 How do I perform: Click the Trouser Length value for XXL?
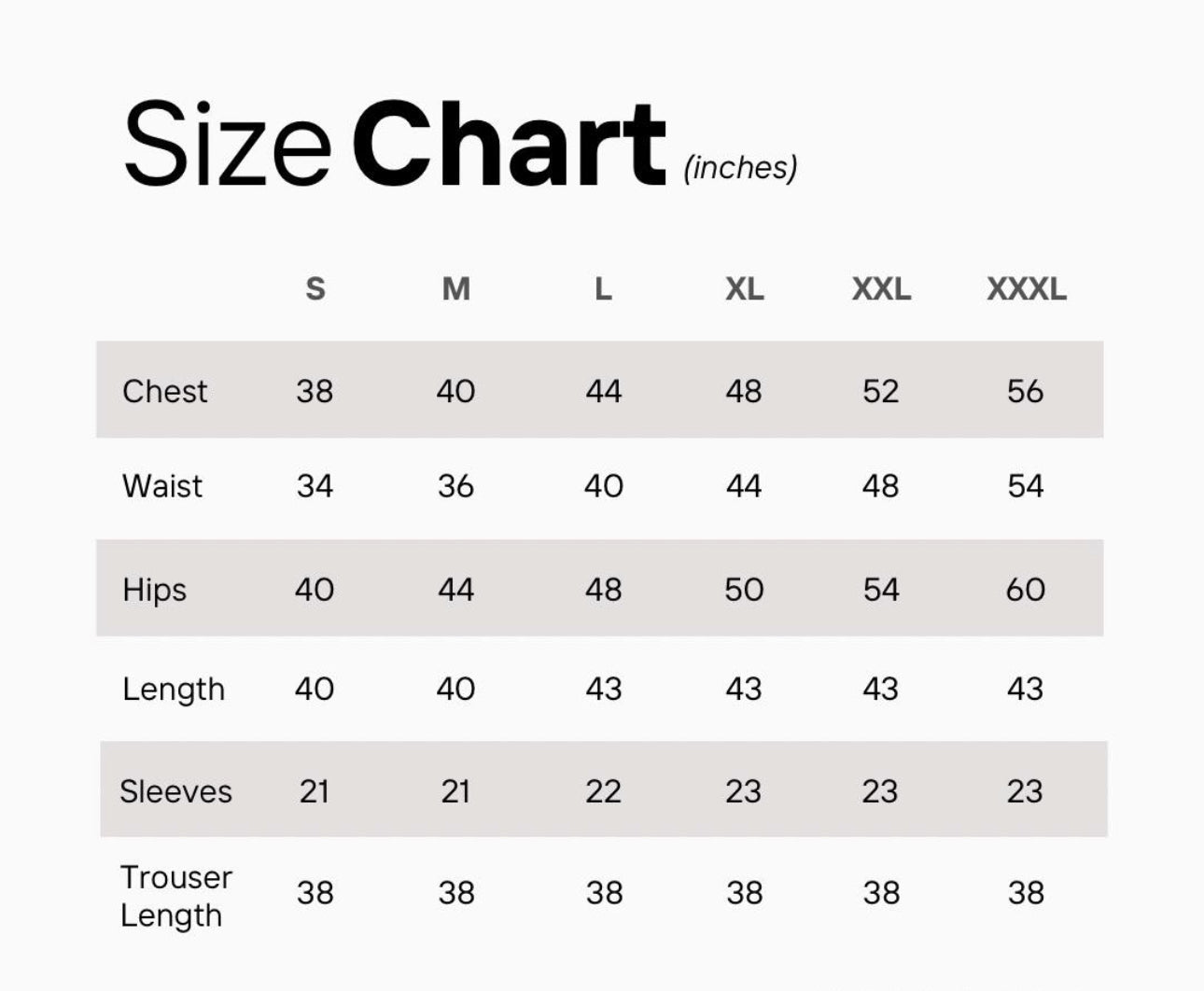(x=881, y=893)
